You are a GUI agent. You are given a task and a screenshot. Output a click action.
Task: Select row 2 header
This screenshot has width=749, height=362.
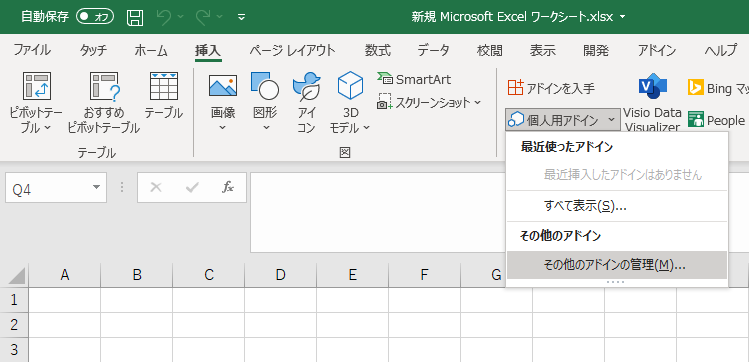pos(14,325)
